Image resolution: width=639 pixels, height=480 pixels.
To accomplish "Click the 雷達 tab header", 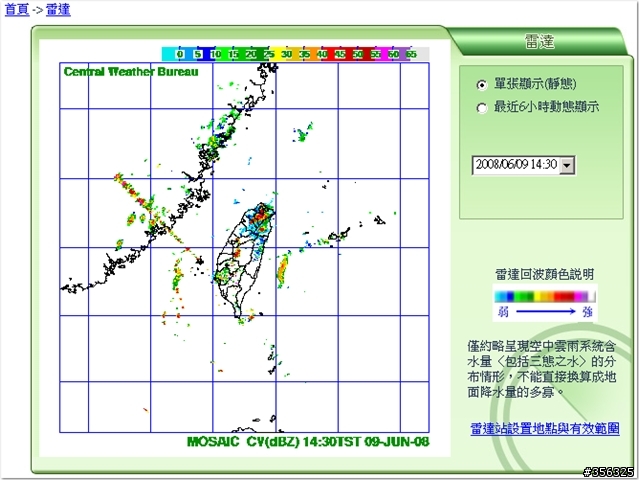I will click(539, 42).
